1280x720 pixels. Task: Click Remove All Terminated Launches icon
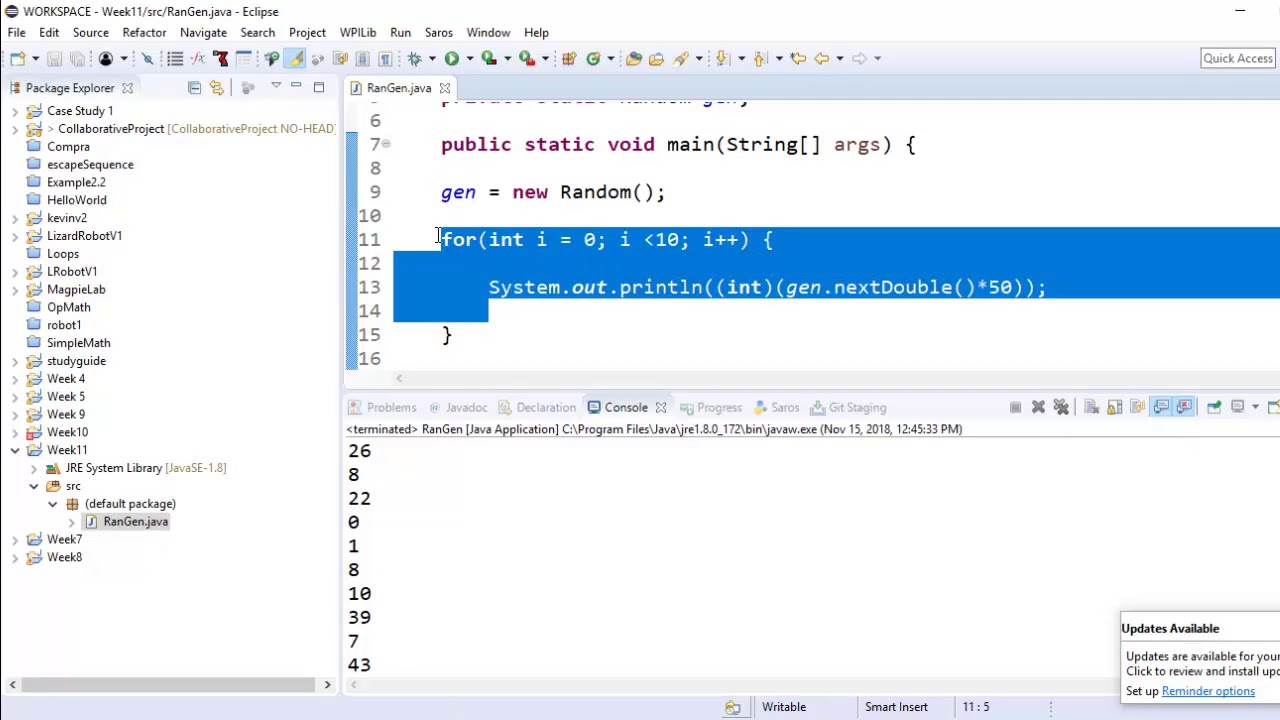click(x=1061, y=407)
